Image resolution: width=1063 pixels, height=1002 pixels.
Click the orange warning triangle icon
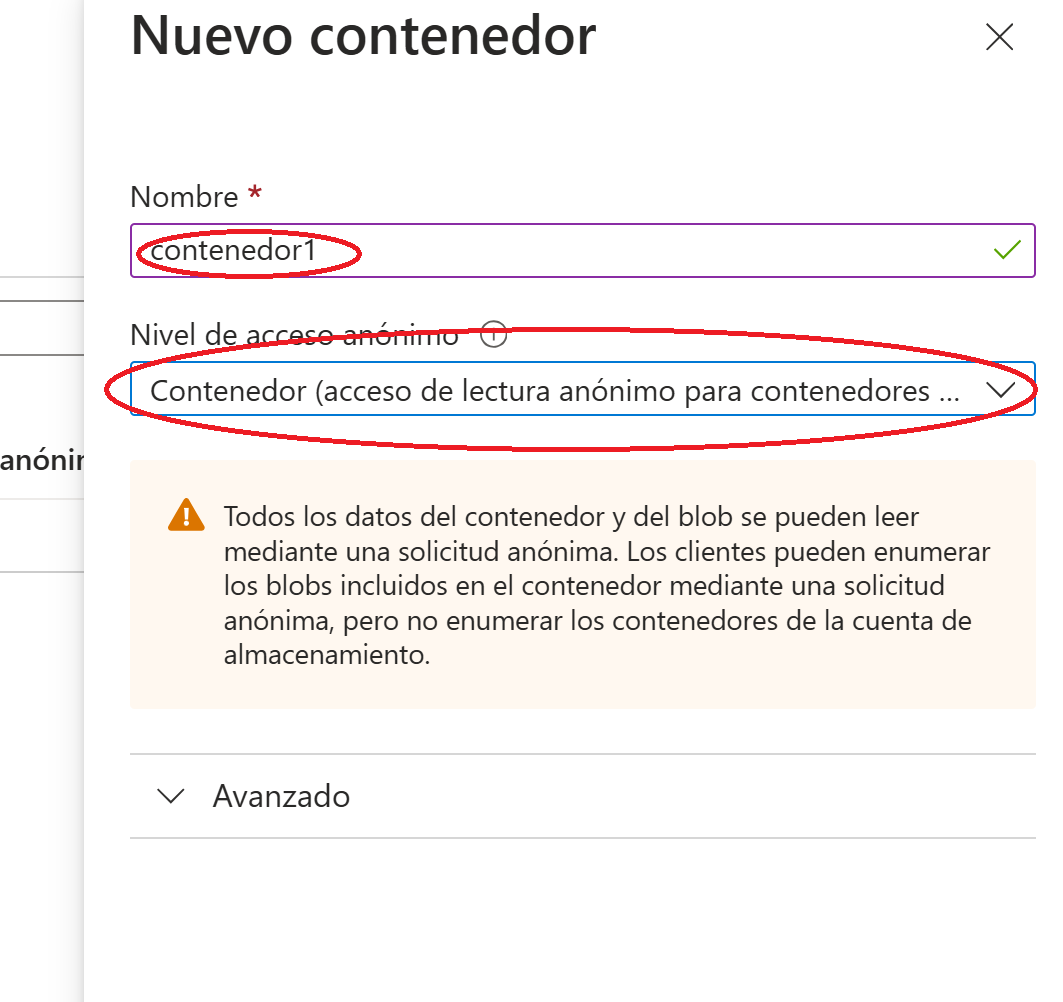point(186,515)
